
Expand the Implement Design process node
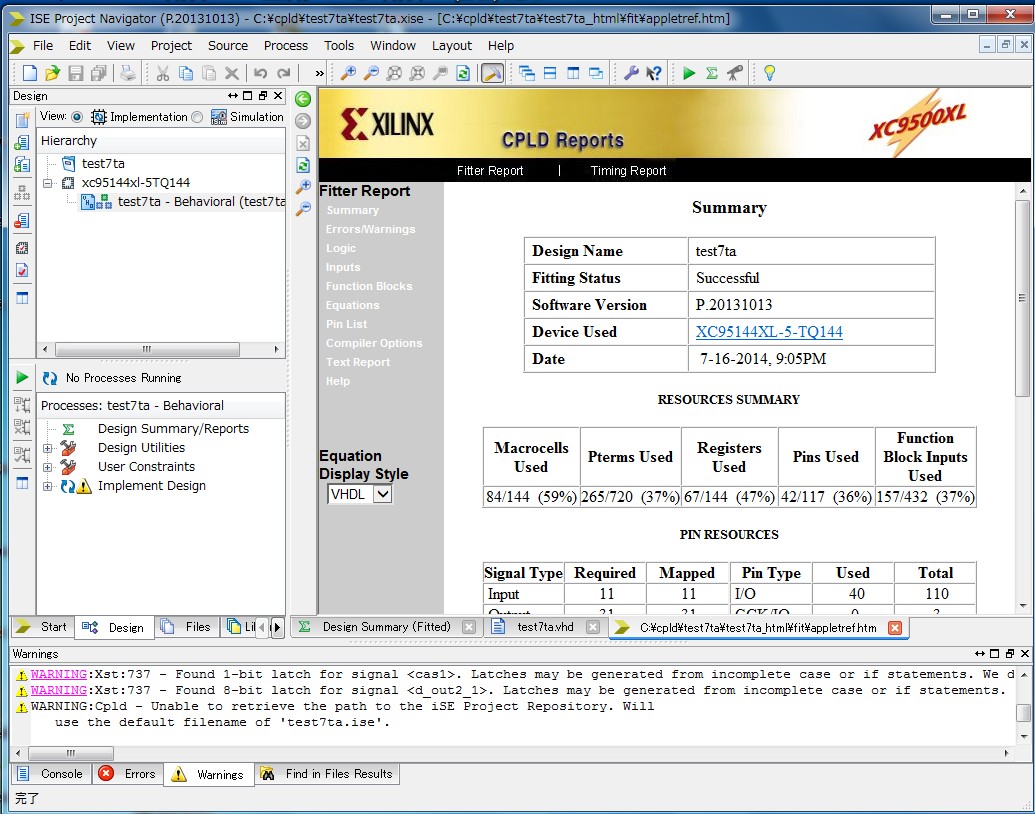(x=47, y=486)
